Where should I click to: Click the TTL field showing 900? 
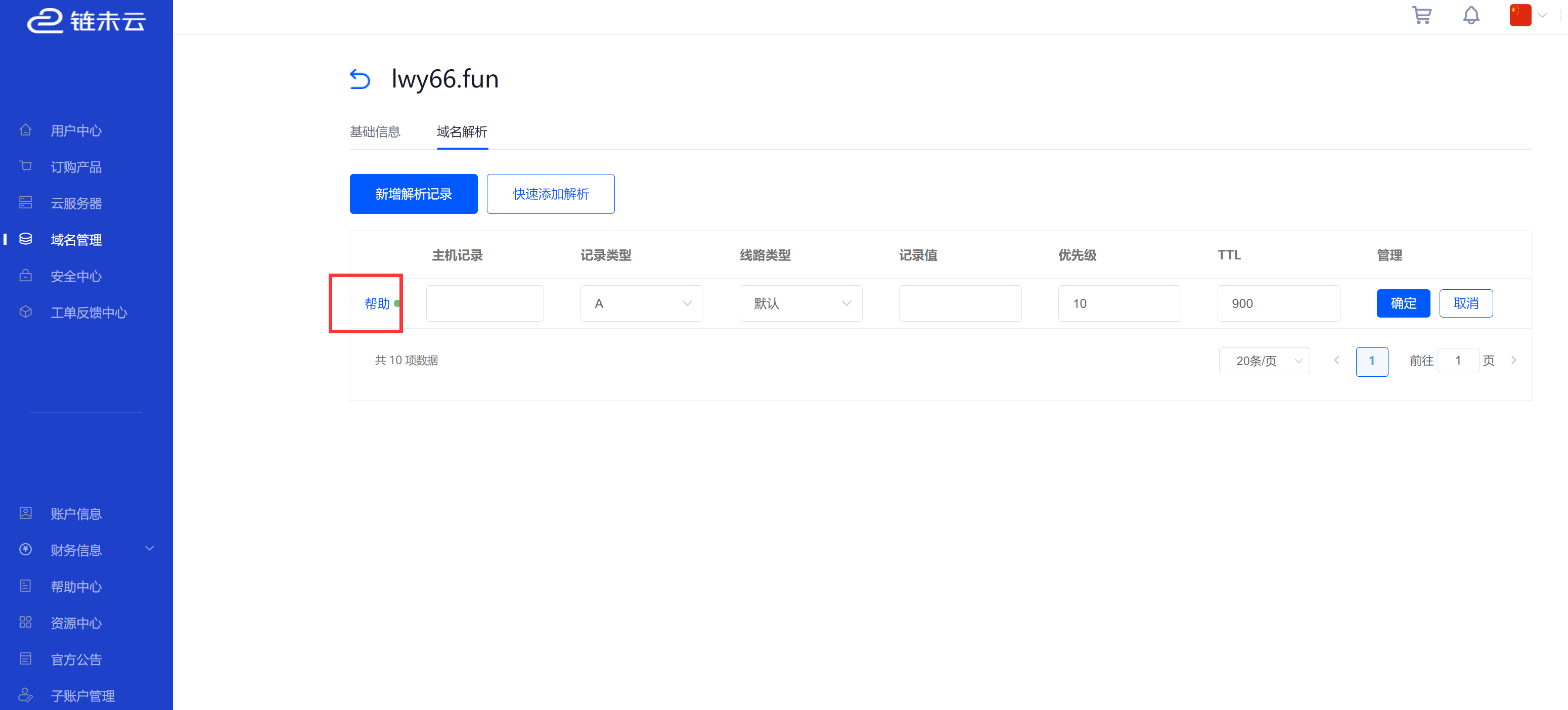[x=1278, y=303]
